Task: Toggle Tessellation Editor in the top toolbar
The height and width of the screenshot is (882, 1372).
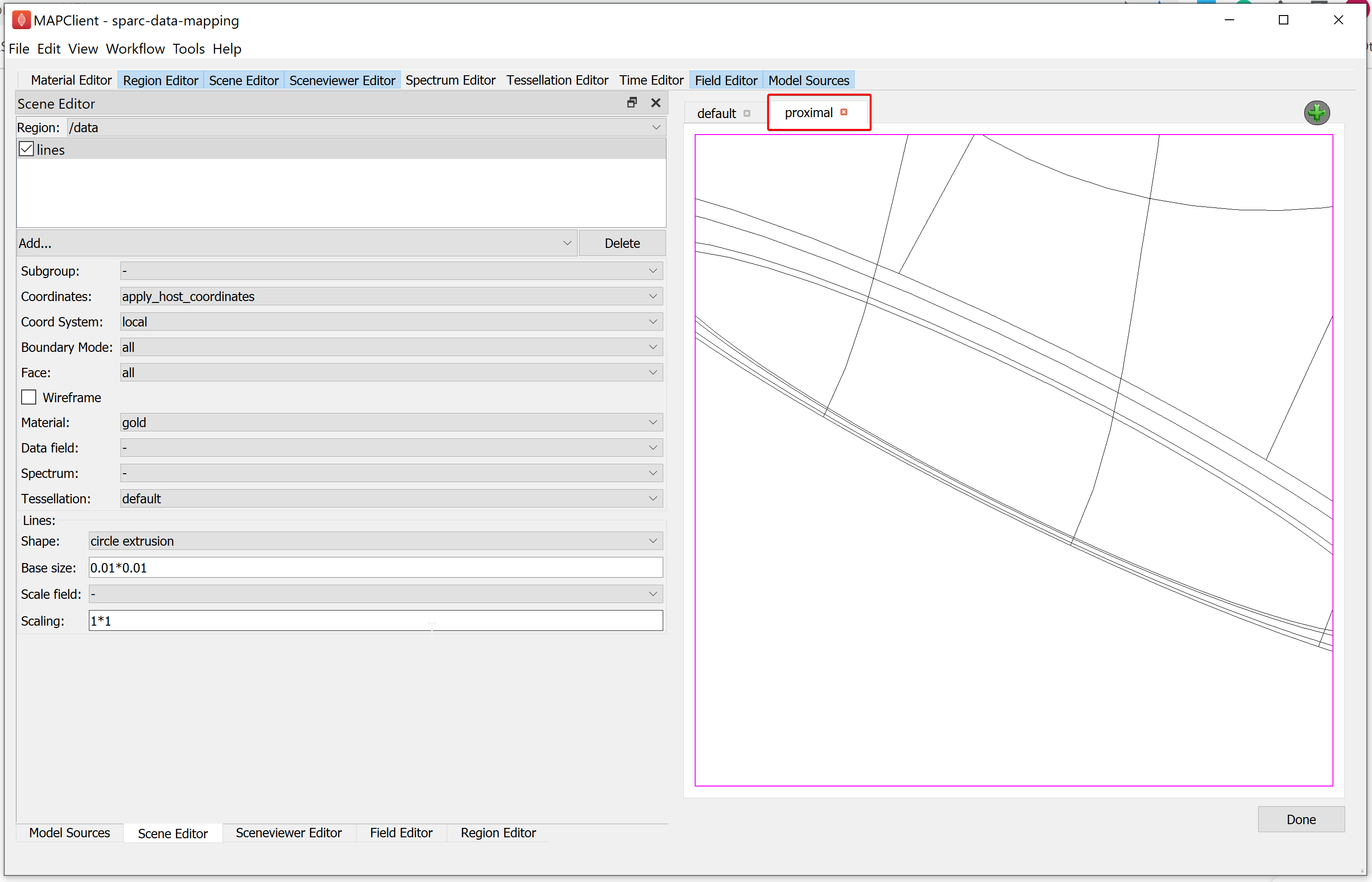Action: pyautogui.click(x=556, y=80)
